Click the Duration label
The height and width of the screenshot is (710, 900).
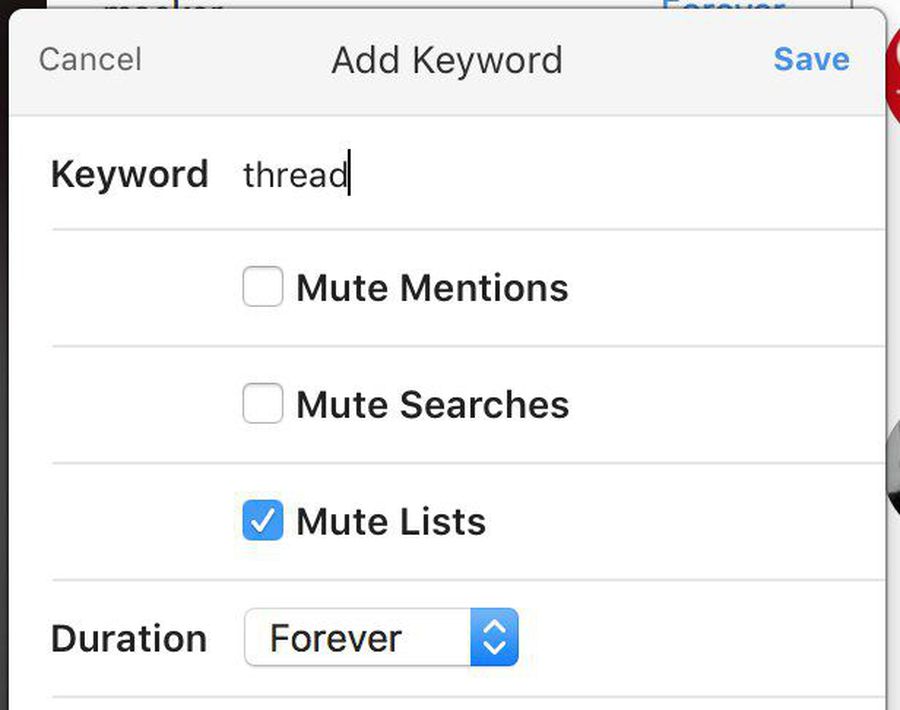[129, 638]
